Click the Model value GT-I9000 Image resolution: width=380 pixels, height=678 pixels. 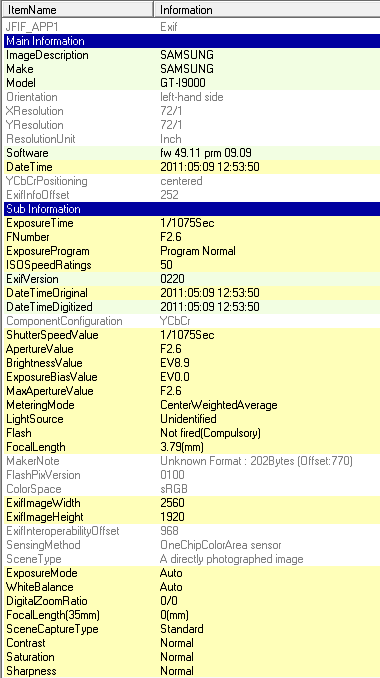click(x=183, y=83)
